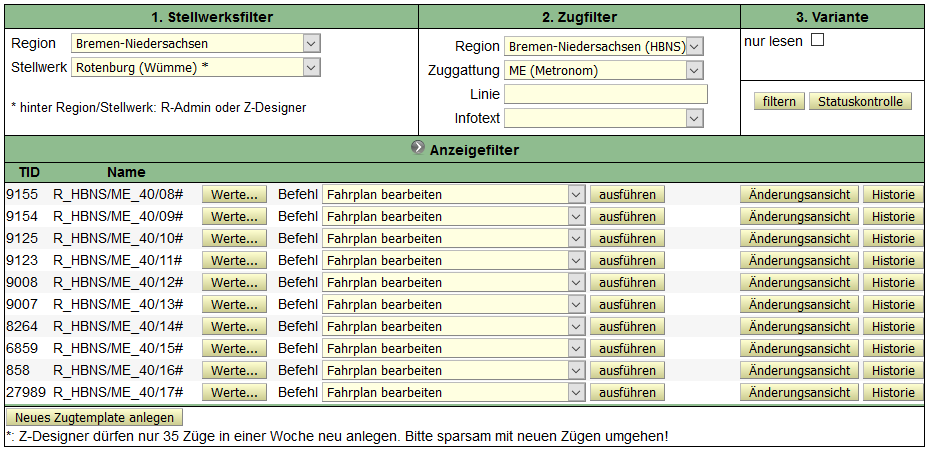Click into the Linie text field
The width and height of the screenshot is (930, 450).
coord(605,94)
